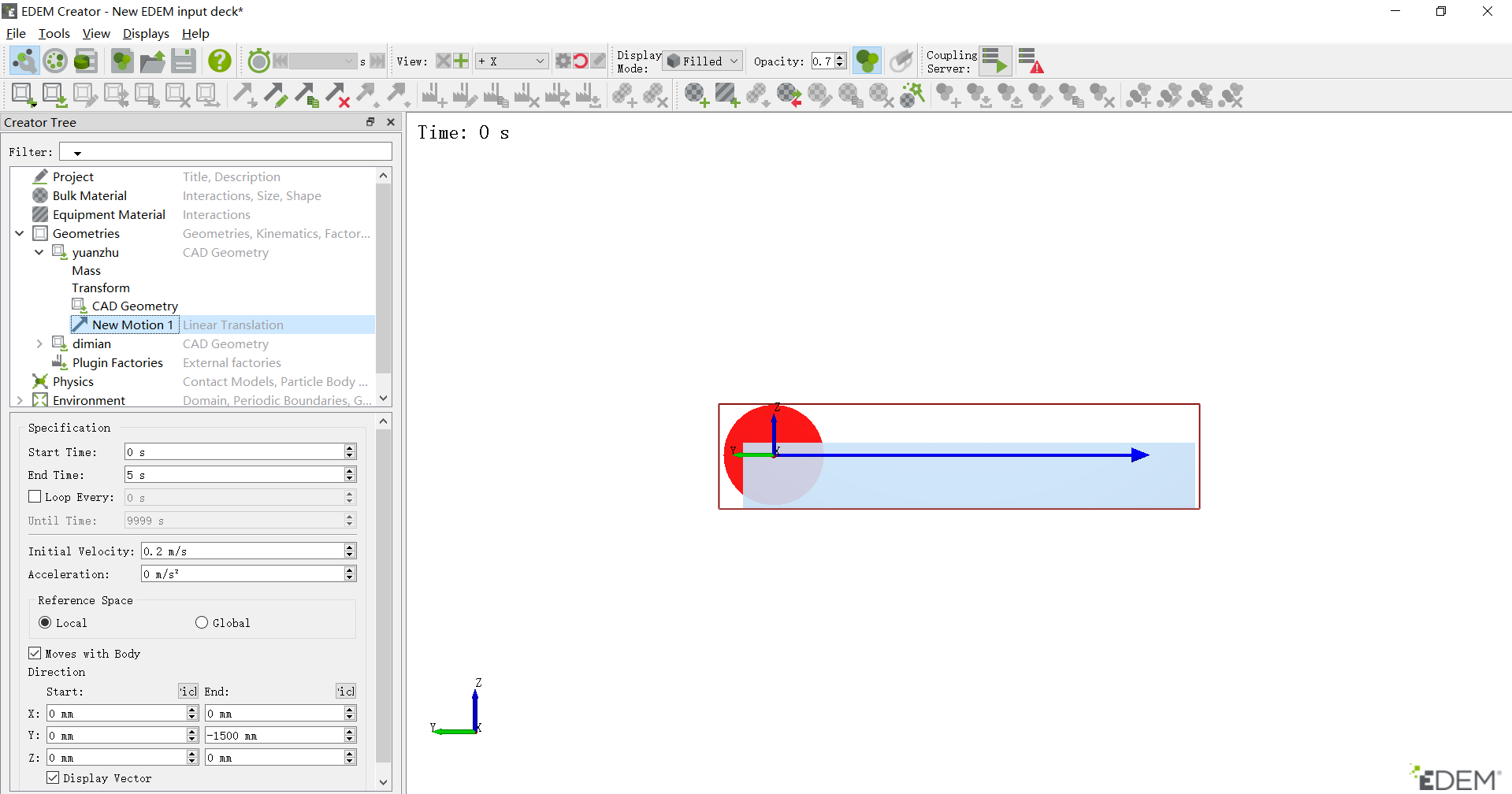Select the Mass item under yuanzhu
The width and height of the screenshot is (1512, 794).
pos(86,270)
